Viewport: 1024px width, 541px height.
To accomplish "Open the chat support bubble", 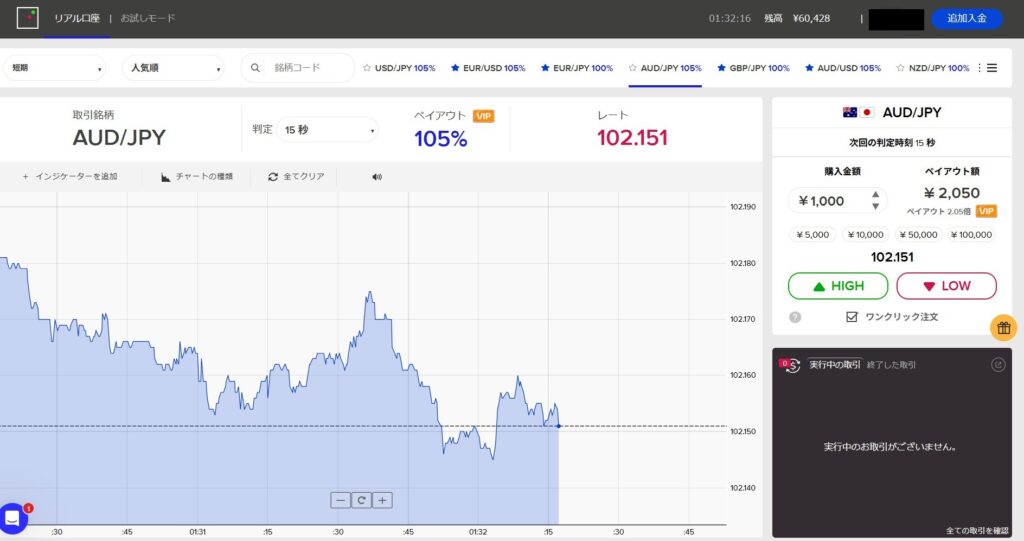I will [13, 517].
